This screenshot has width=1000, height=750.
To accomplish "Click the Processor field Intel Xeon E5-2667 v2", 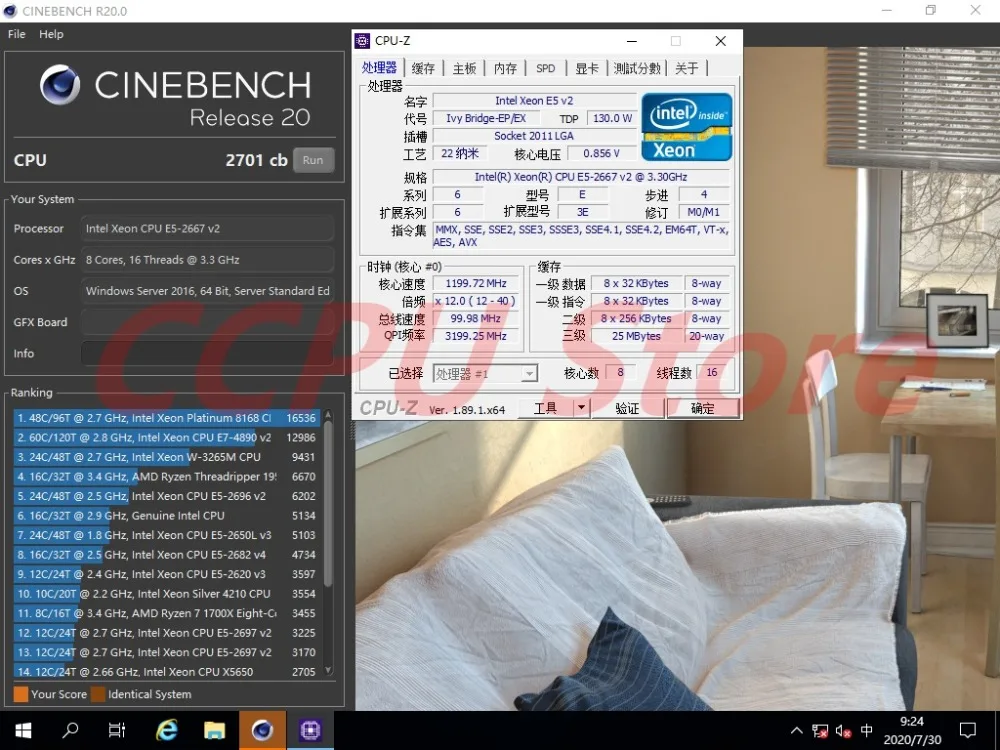I will (207, 228).
